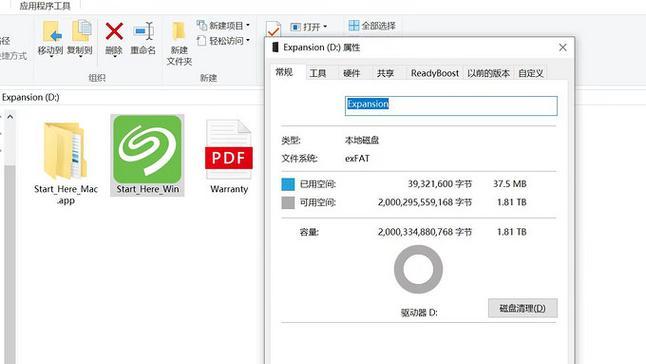This screenshot has height=364, width=646.
Task: Click the exFAT file system value
Action: click(357, 159)
